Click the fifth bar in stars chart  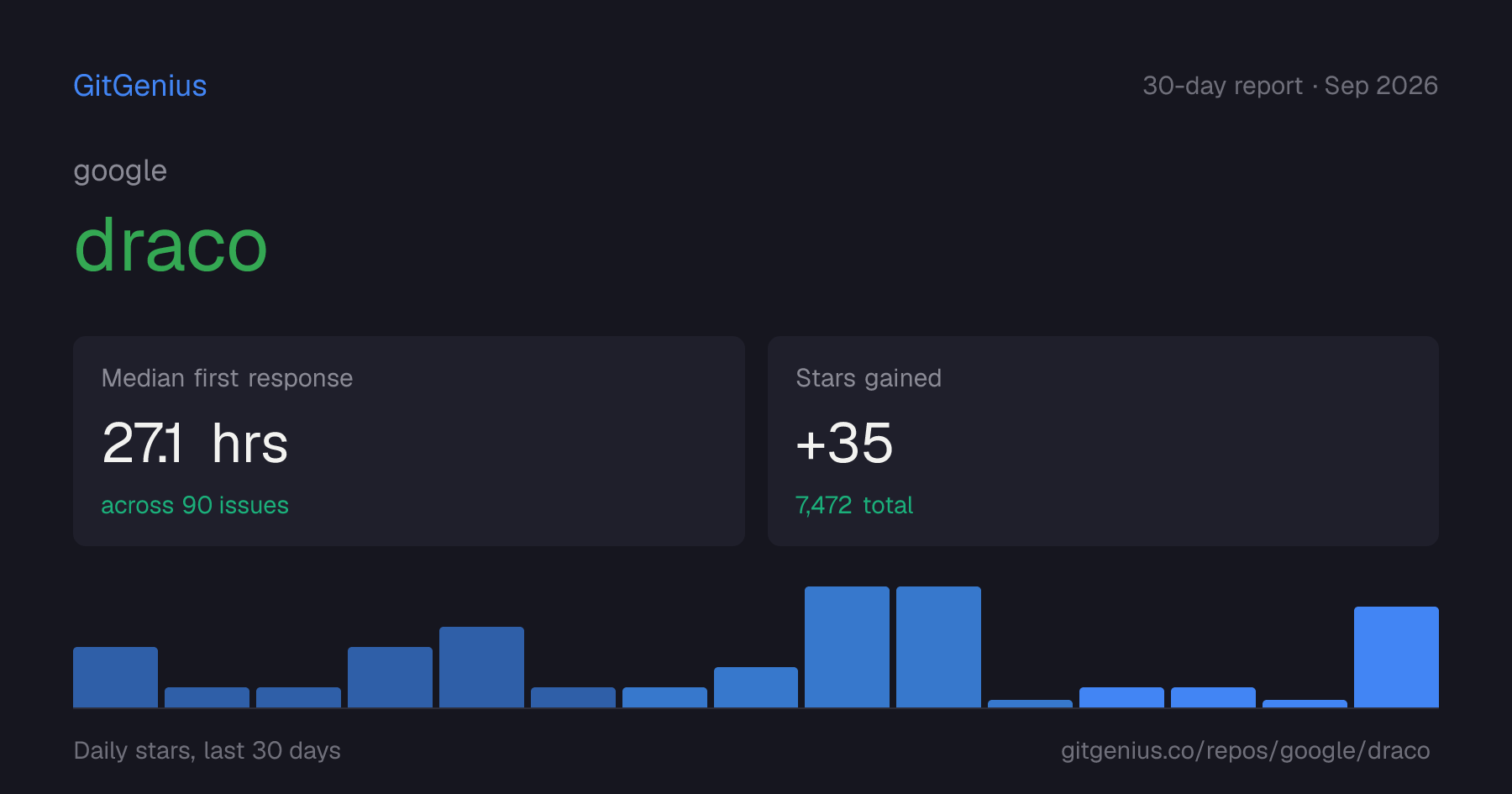481,667
